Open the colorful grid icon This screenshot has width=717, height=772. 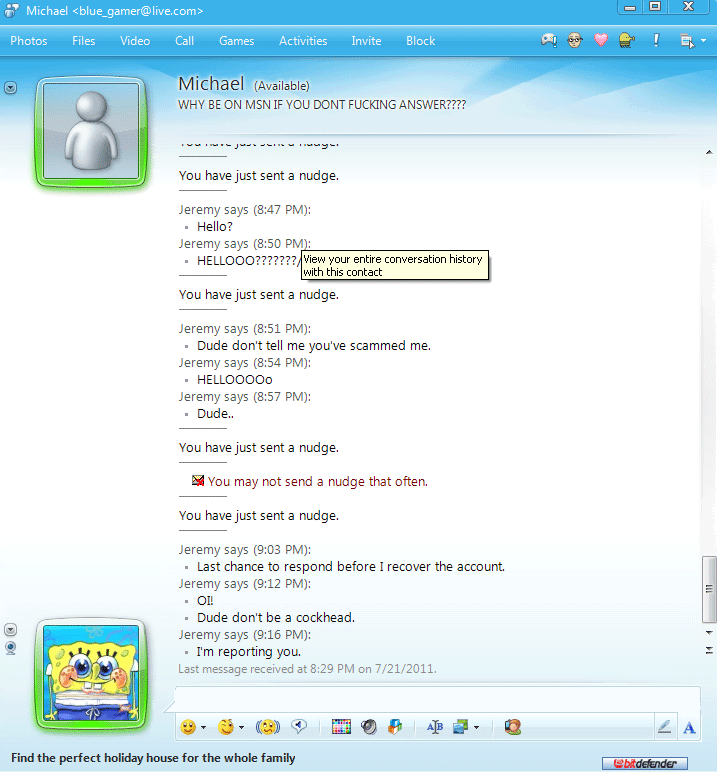[x=341, y=727]
